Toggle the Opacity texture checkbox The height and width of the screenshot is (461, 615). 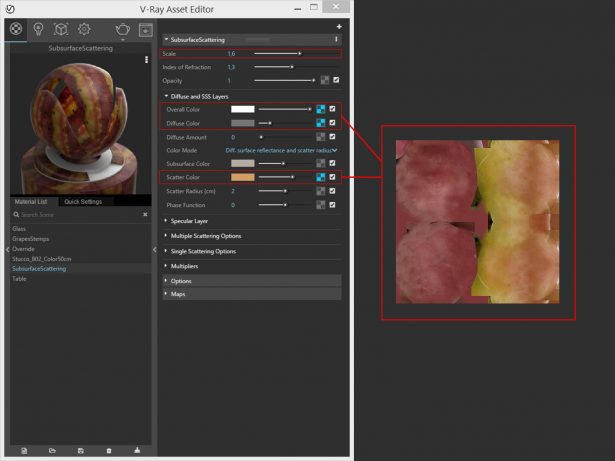pyautogui.click(x=336, y=80)
